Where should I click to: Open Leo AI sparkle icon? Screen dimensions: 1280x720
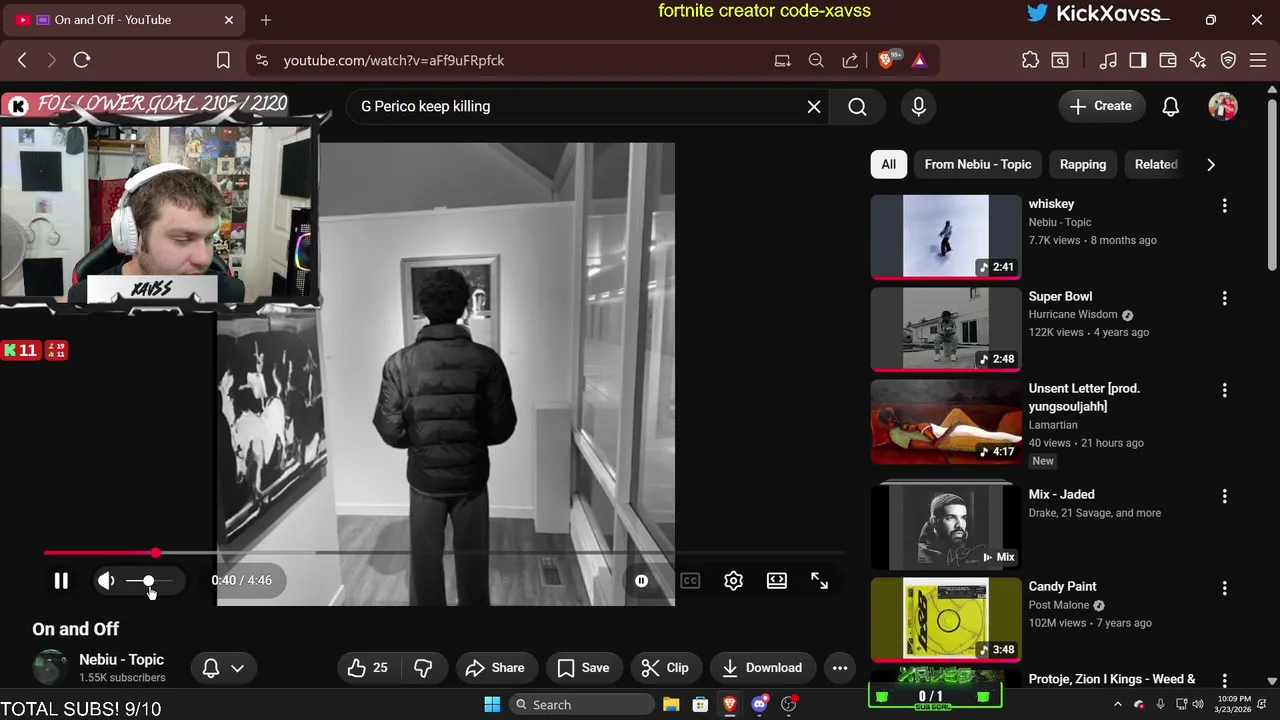1198,60
